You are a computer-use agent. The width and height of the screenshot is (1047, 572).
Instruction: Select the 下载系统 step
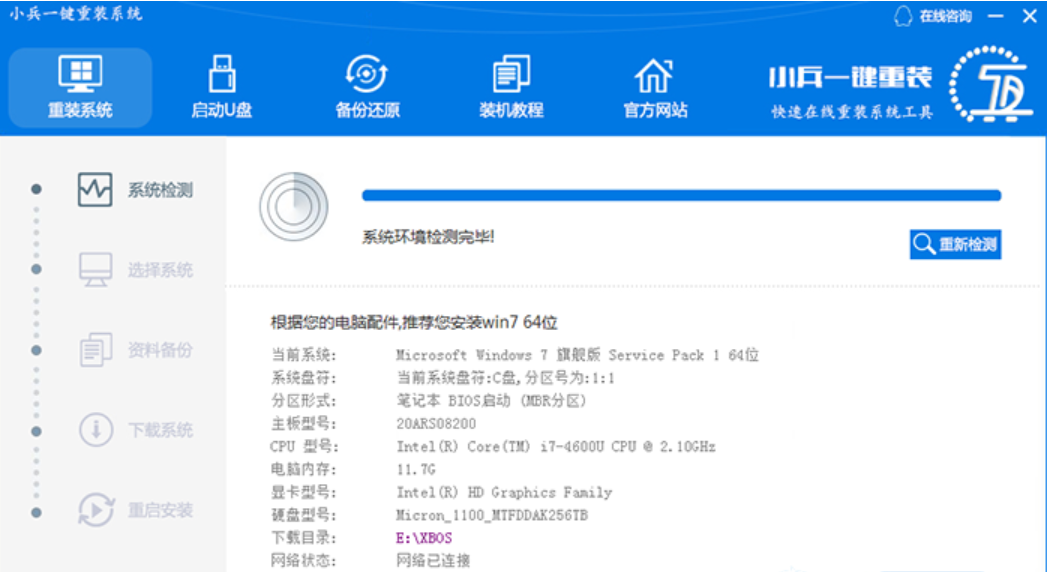(136, 429)
